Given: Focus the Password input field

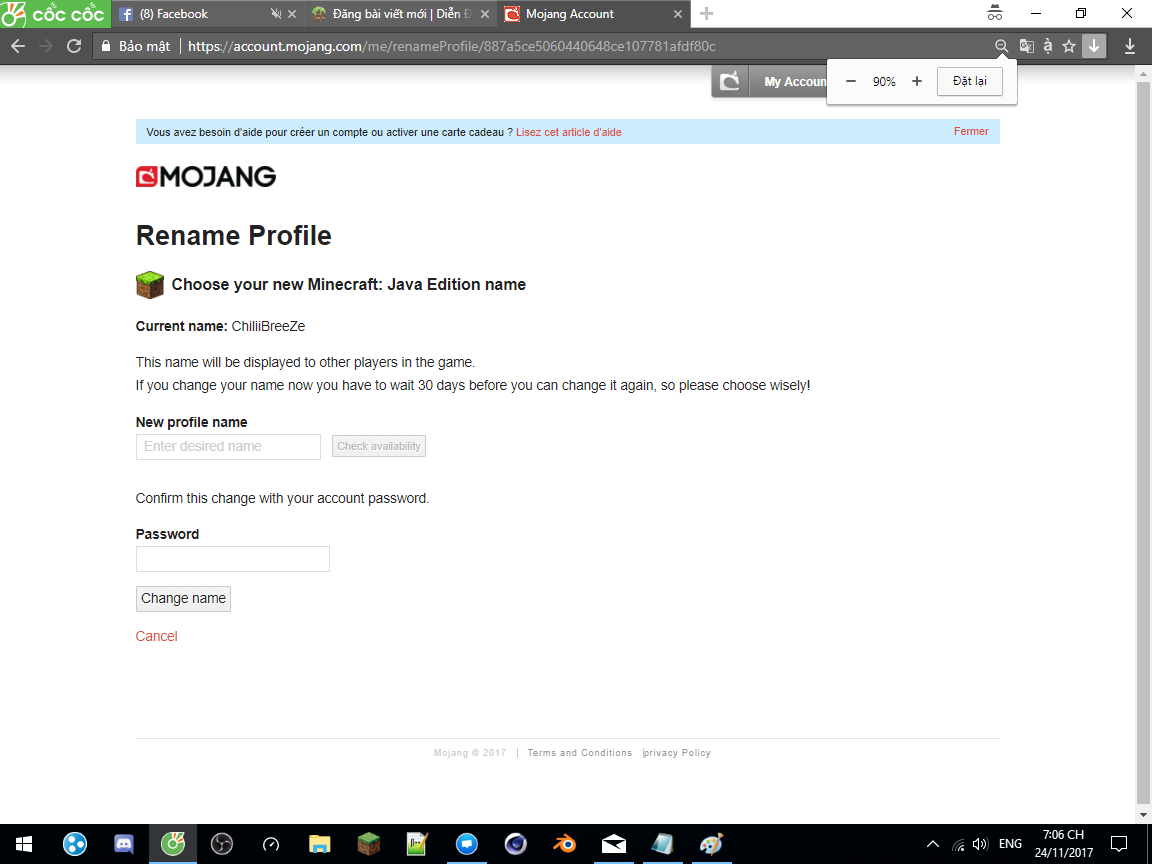Looking at the screenshot, I should pyautogui.click(x=233, y=559).
